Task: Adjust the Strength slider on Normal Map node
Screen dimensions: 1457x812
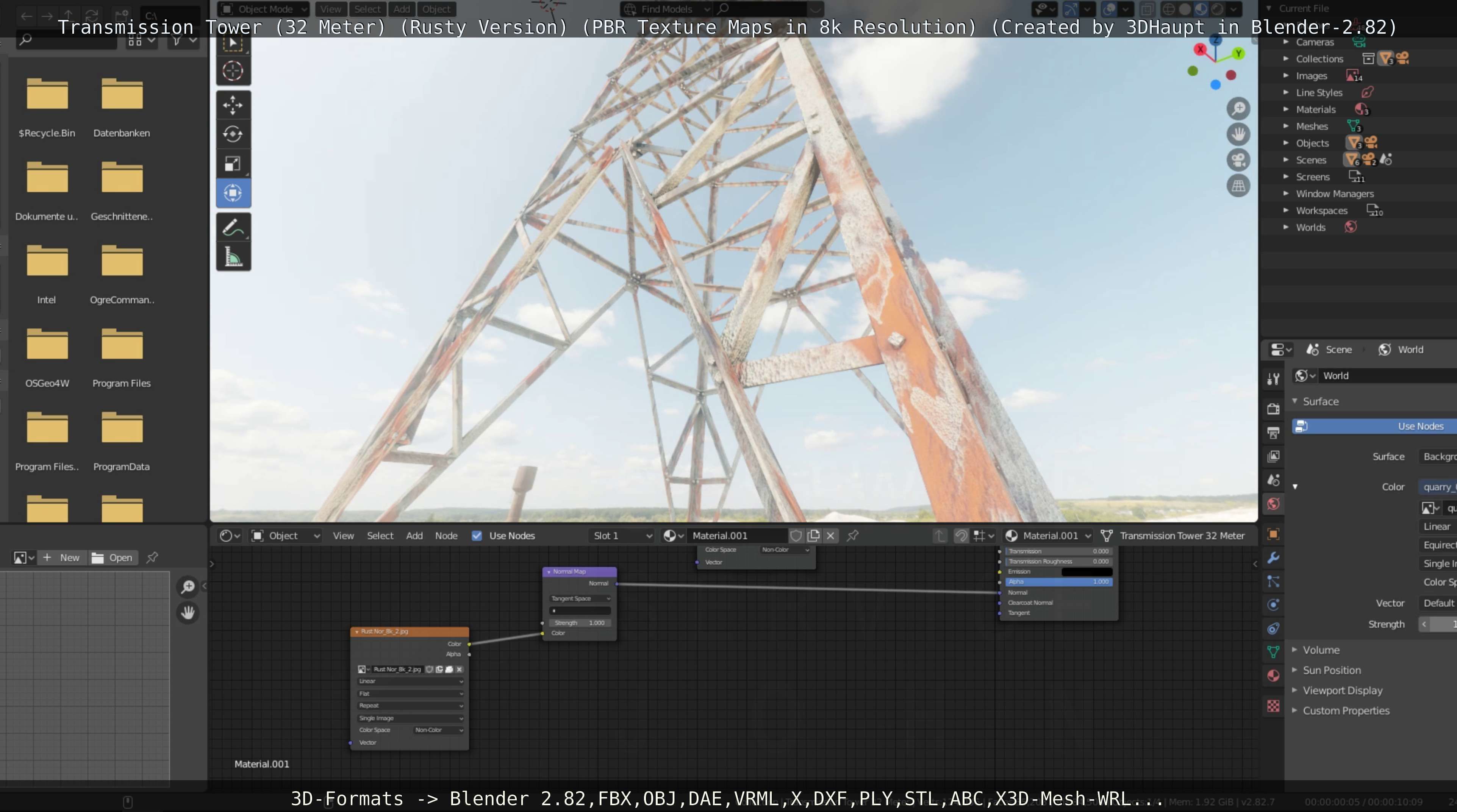Action: tap(580, 623)
